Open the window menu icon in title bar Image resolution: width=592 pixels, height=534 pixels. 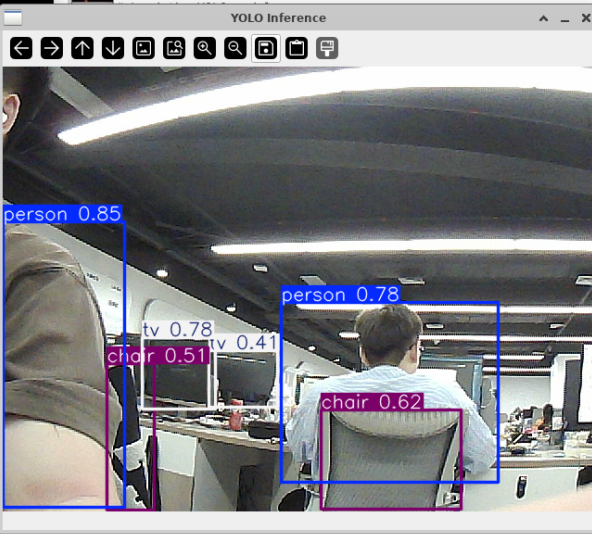(13, 17)
